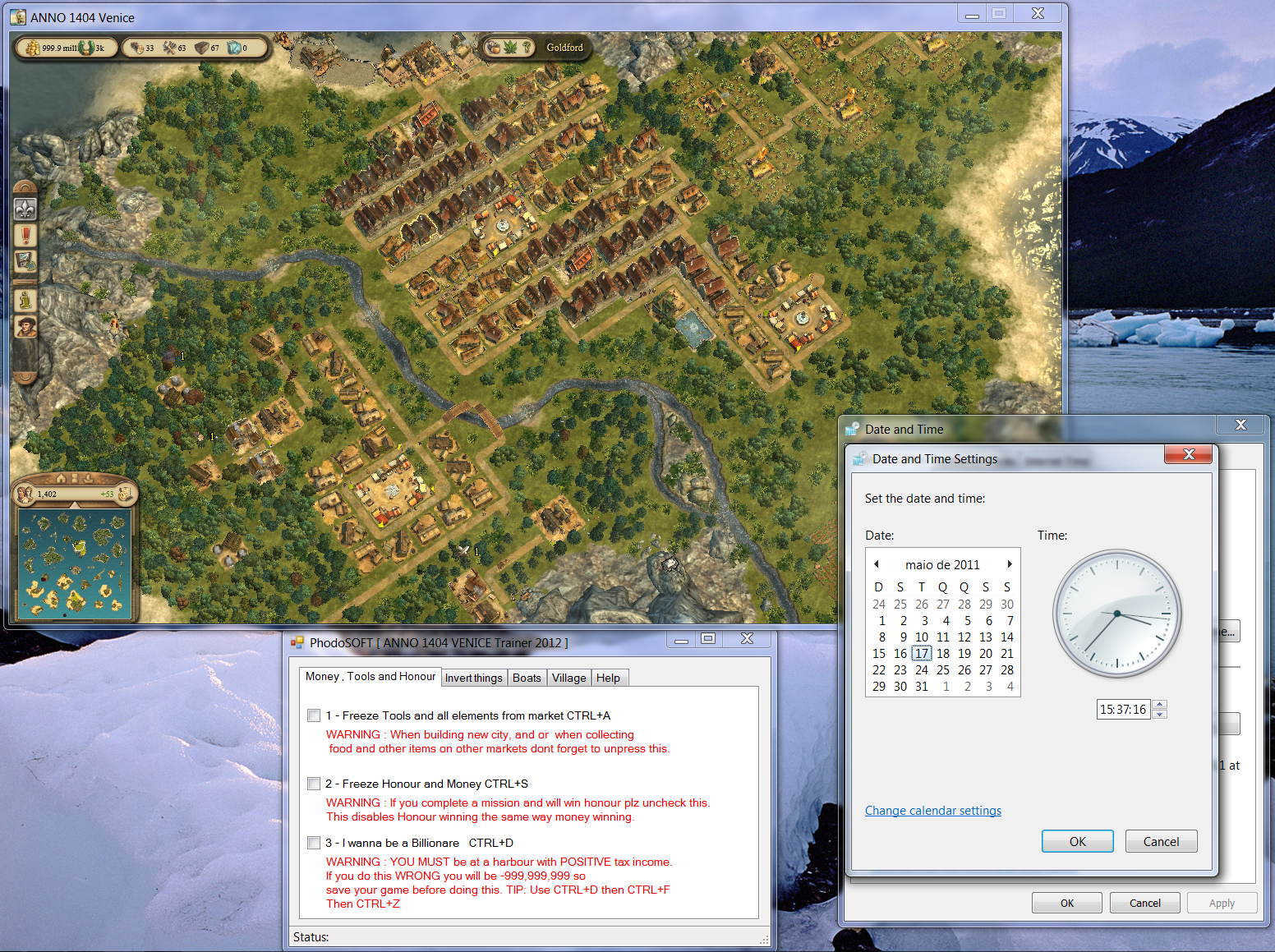Open the red exclamation quest icon
Viewport: 1275px width, 952px height.
pyautogui.click(x=25, y=236)
